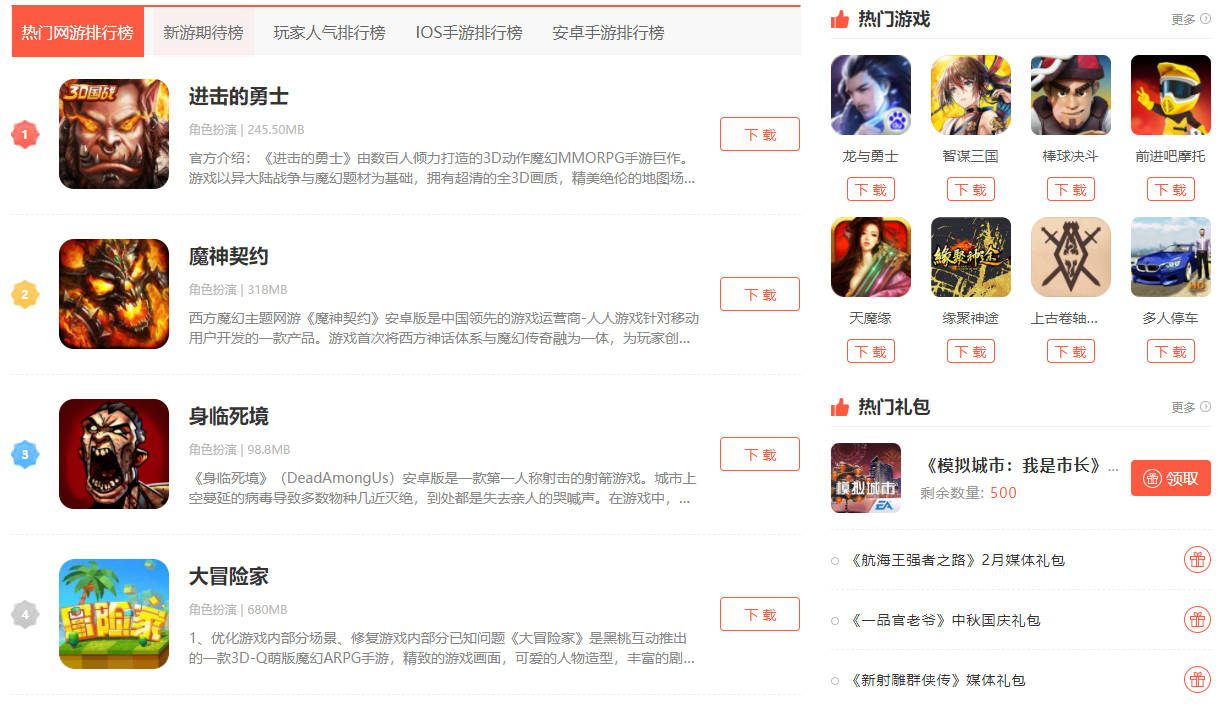
Task: Open the 前进吧摩托 game icon
Action: pyautogui.click(x=1171, y=95)
